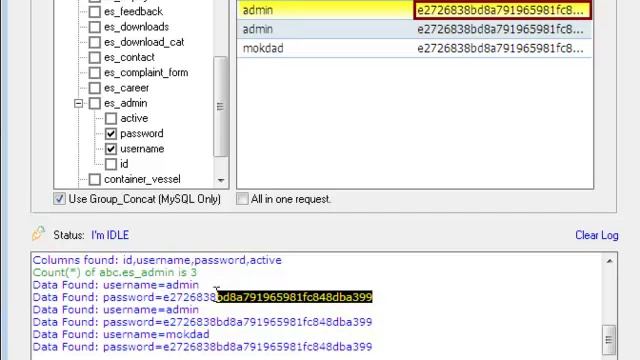Tick the active column checkbox
The image size is (640, 360).
tap(111, 118)
